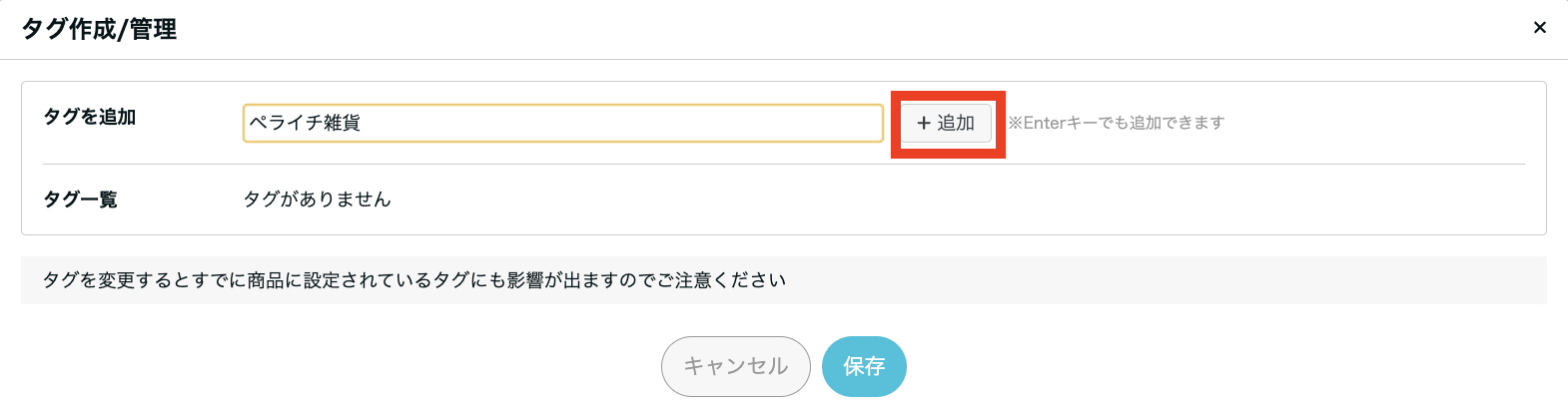Screen dimensions: 1568x407
Task: Click the plus icon on 追加 button
Action: click(x=924, y=124)
